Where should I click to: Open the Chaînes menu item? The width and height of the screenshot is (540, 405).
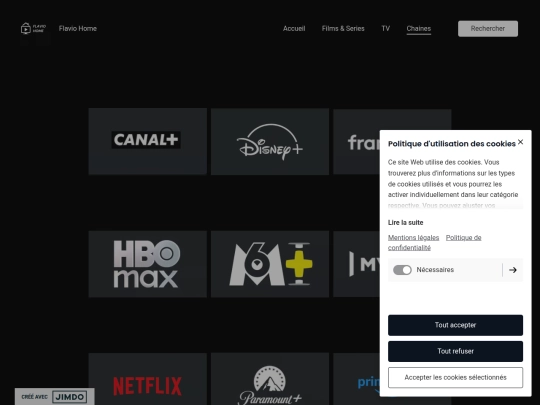pos(419,29)
